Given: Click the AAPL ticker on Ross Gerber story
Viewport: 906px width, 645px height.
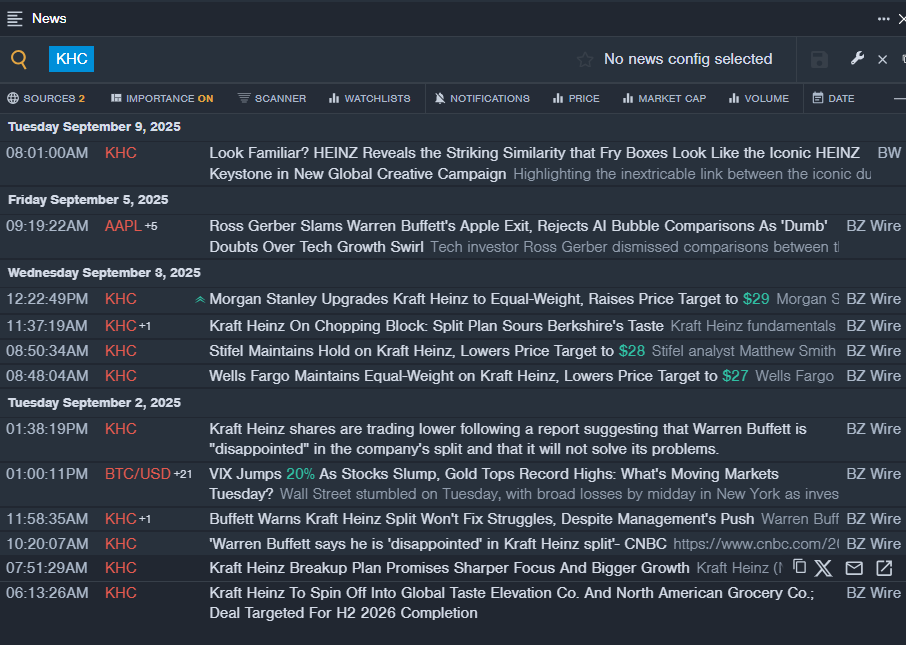Looking at the screenshot, I should coord(124,226).
